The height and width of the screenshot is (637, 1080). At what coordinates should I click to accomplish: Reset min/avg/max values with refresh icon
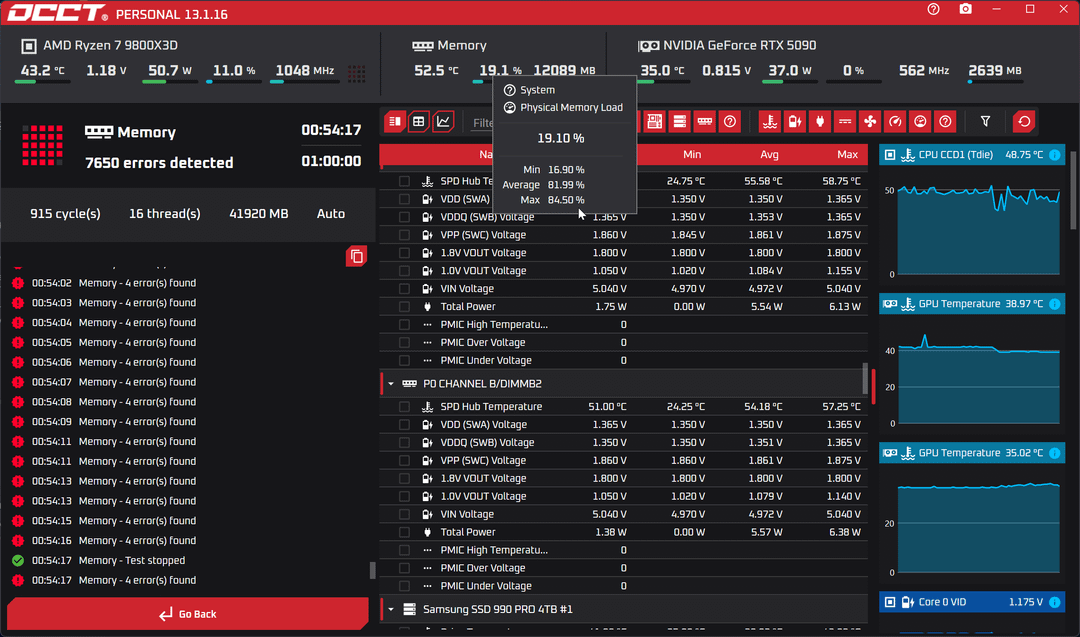pos(1024,122)
